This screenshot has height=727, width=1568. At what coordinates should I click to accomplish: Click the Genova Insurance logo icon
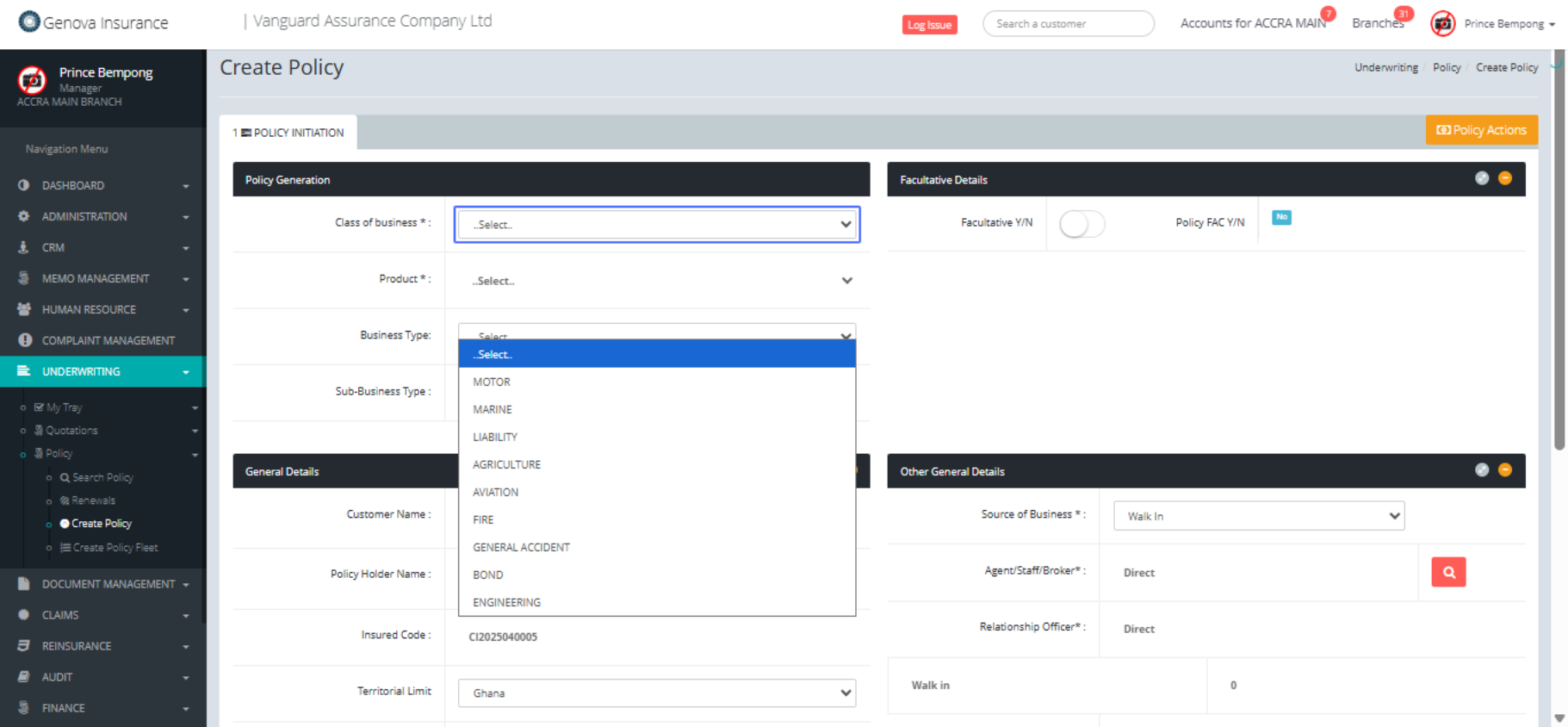[x=29, y=22]
